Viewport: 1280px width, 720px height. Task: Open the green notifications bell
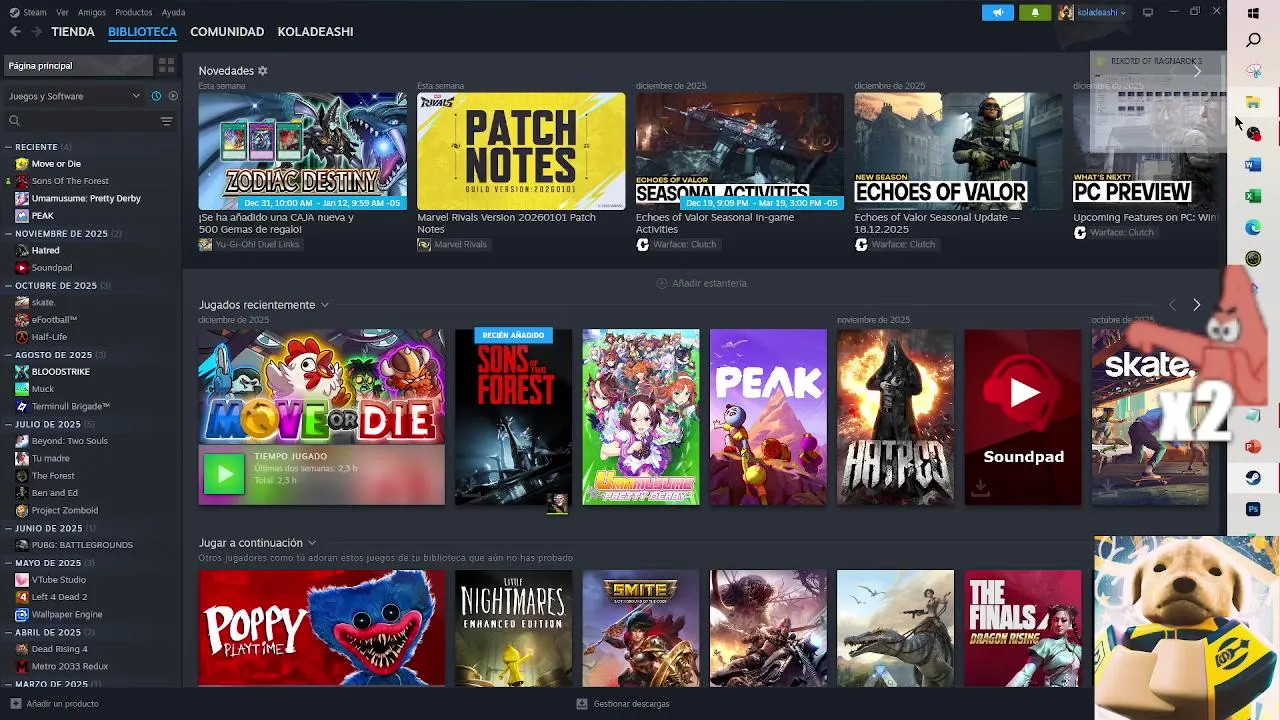[x=1035, y=12]
